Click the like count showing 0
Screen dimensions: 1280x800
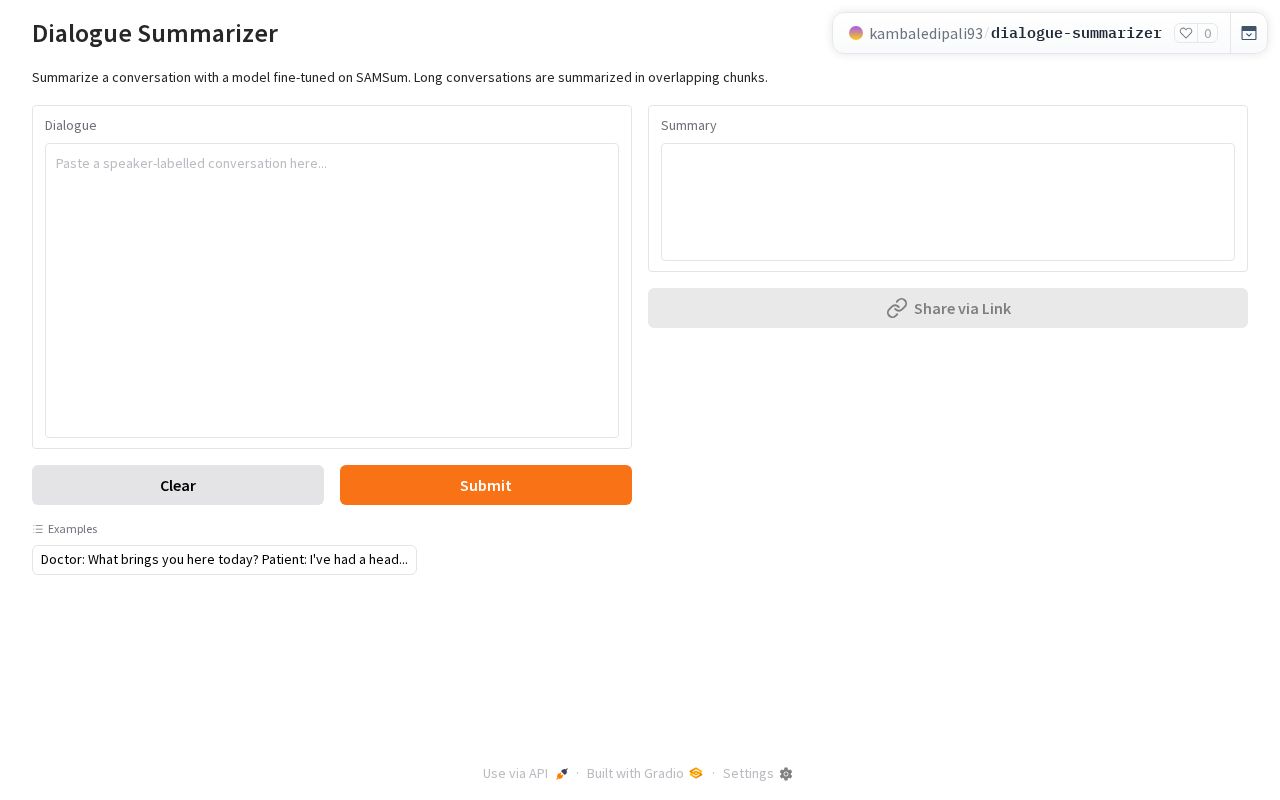[1208, 33]
